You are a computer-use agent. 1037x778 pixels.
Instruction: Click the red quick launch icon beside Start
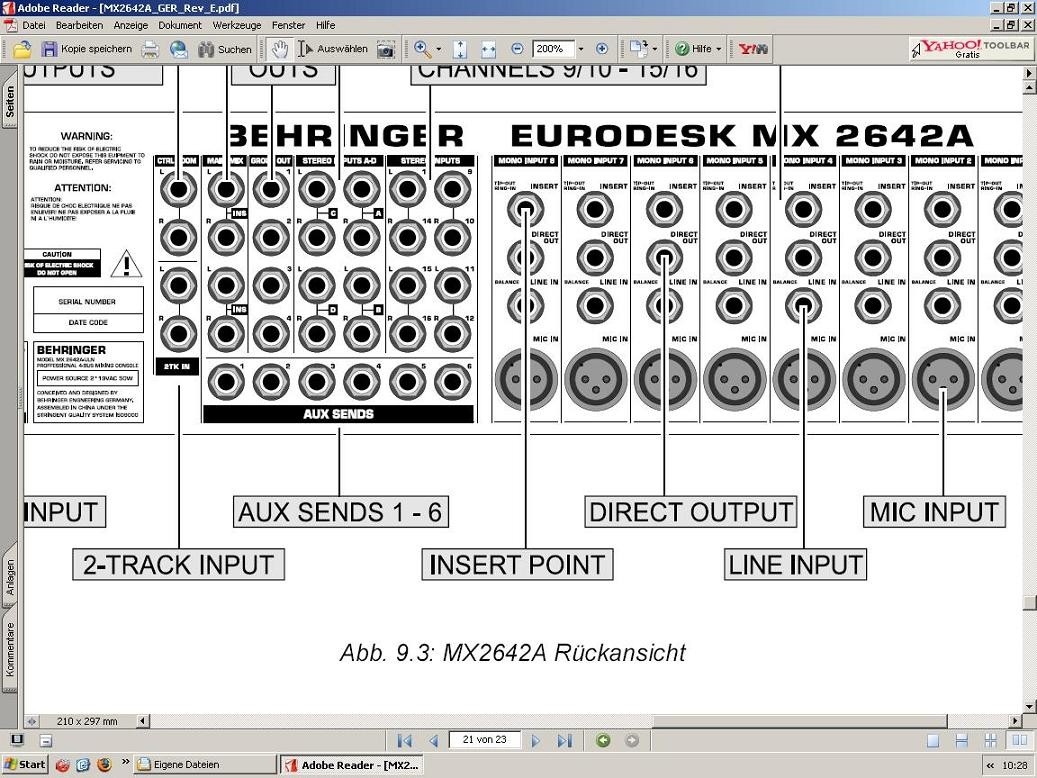[62, 765]
